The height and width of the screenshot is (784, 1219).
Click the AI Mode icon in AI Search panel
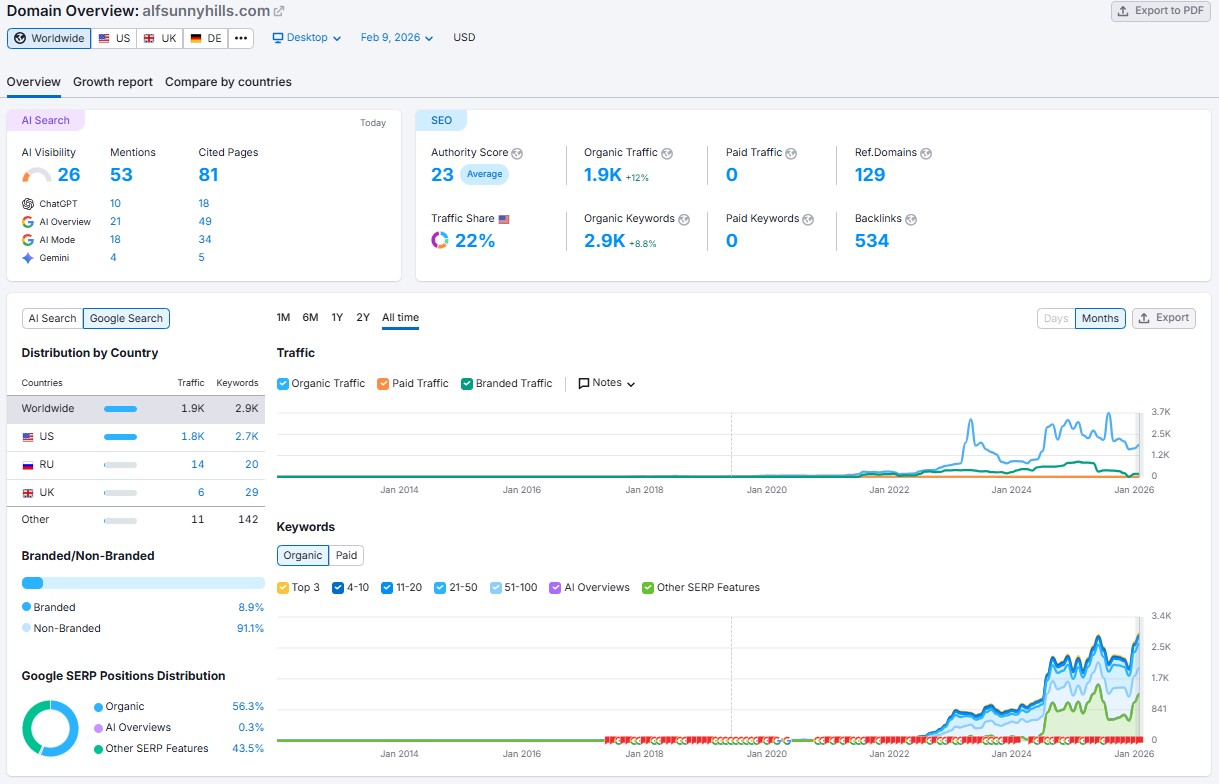pyautogui.click(x=28, y=240)
